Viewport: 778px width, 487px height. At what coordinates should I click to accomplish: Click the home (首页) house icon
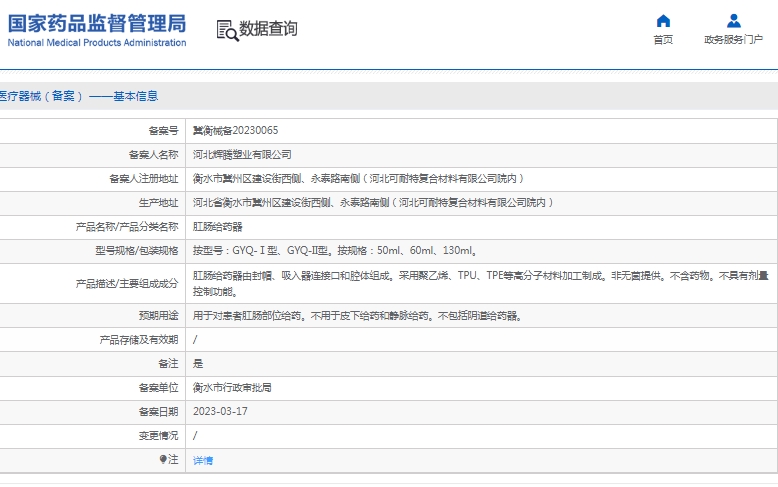pyautogui.click(x=663, y=21)
